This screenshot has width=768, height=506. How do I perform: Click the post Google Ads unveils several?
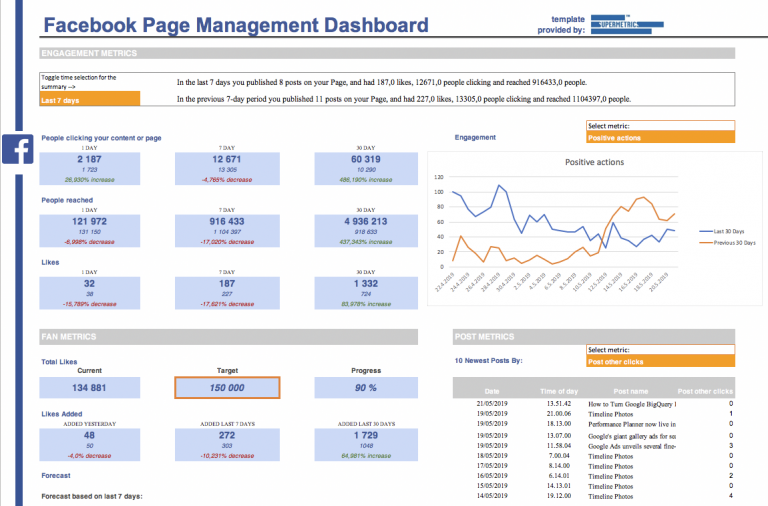[x=632, y=446]
